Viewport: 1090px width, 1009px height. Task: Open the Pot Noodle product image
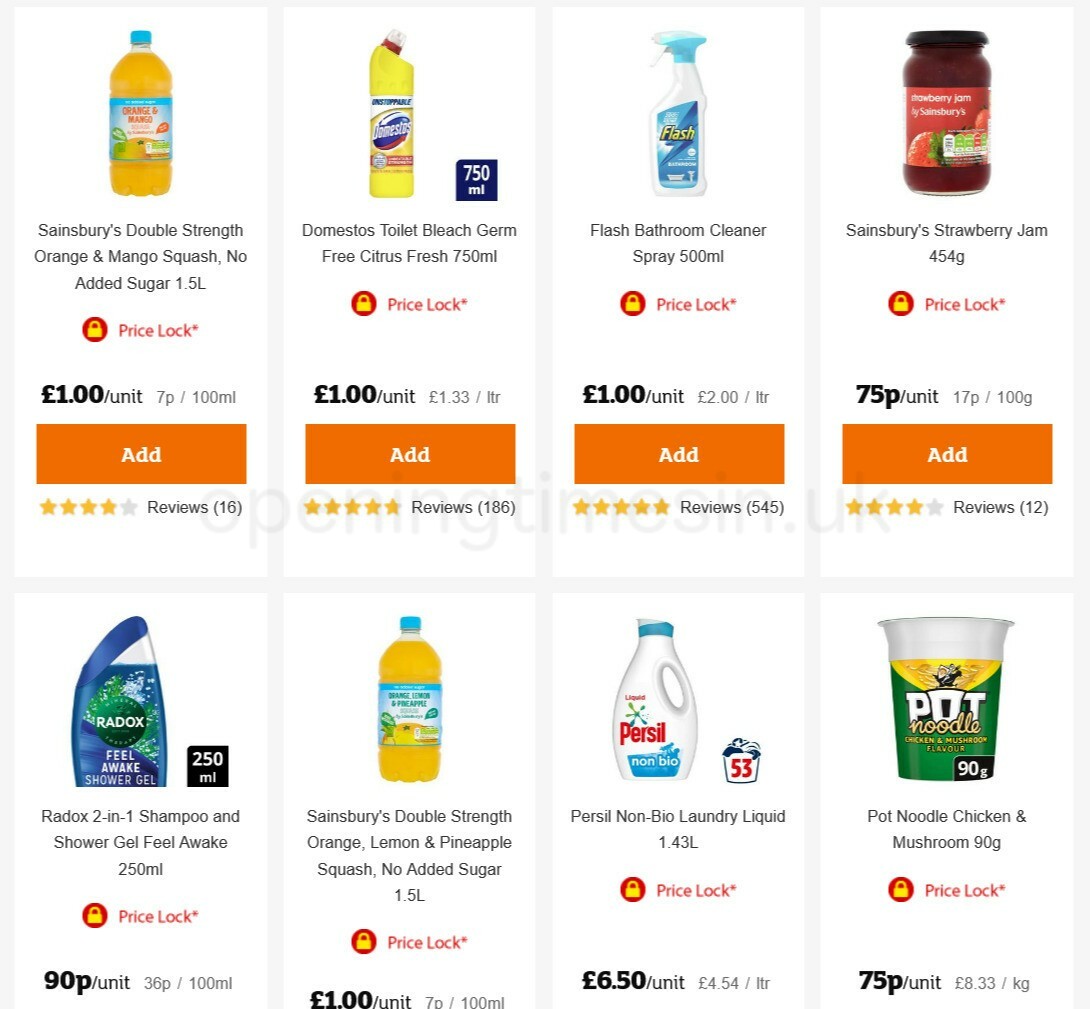947,700
